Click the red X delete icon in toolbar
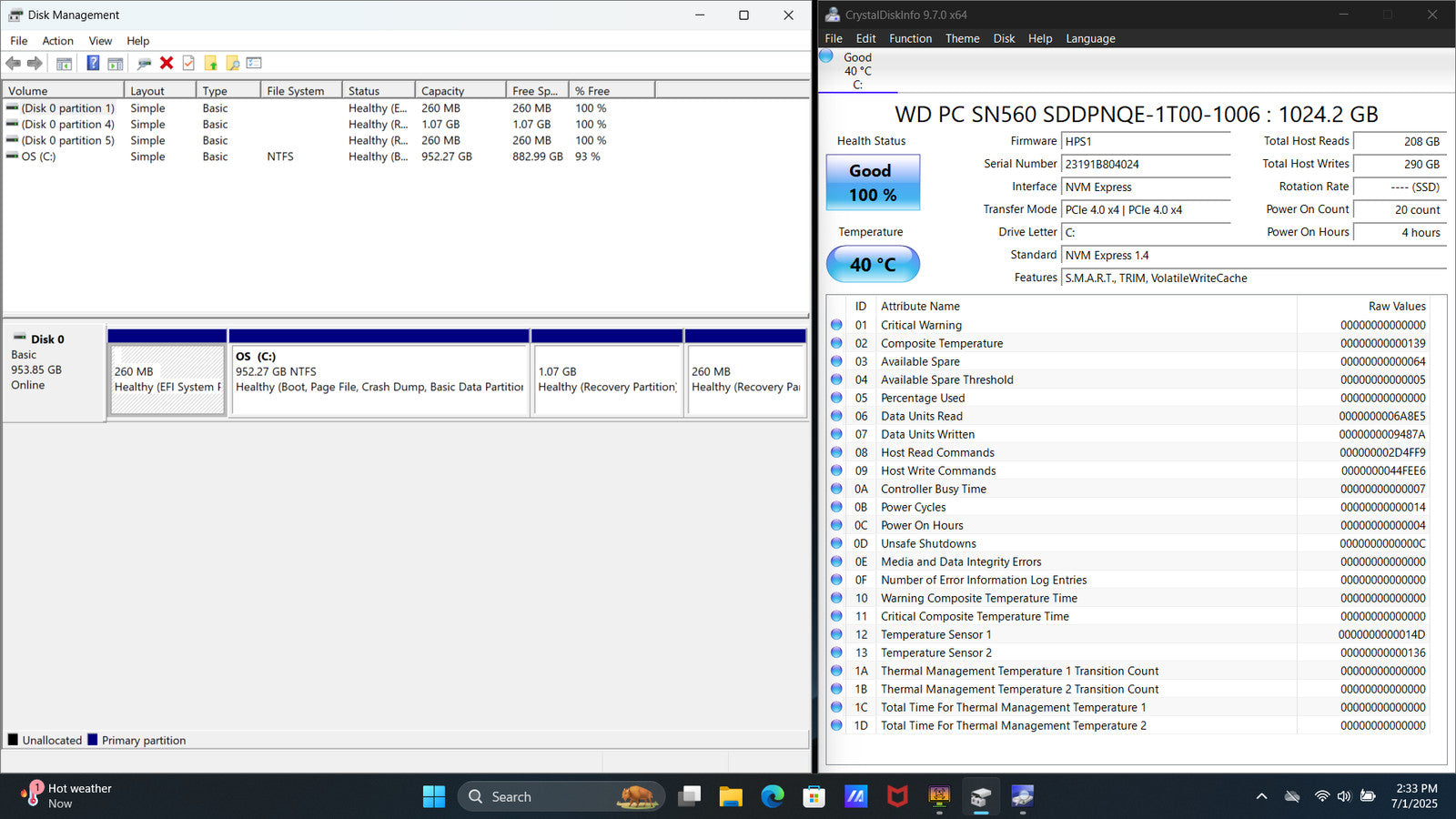1456x819 pixels. (167, 63)
